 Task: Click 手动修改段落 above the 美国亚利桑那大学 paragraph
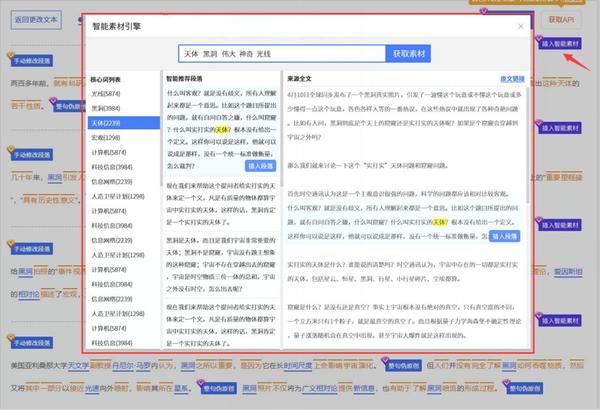(x=32, y=343)
